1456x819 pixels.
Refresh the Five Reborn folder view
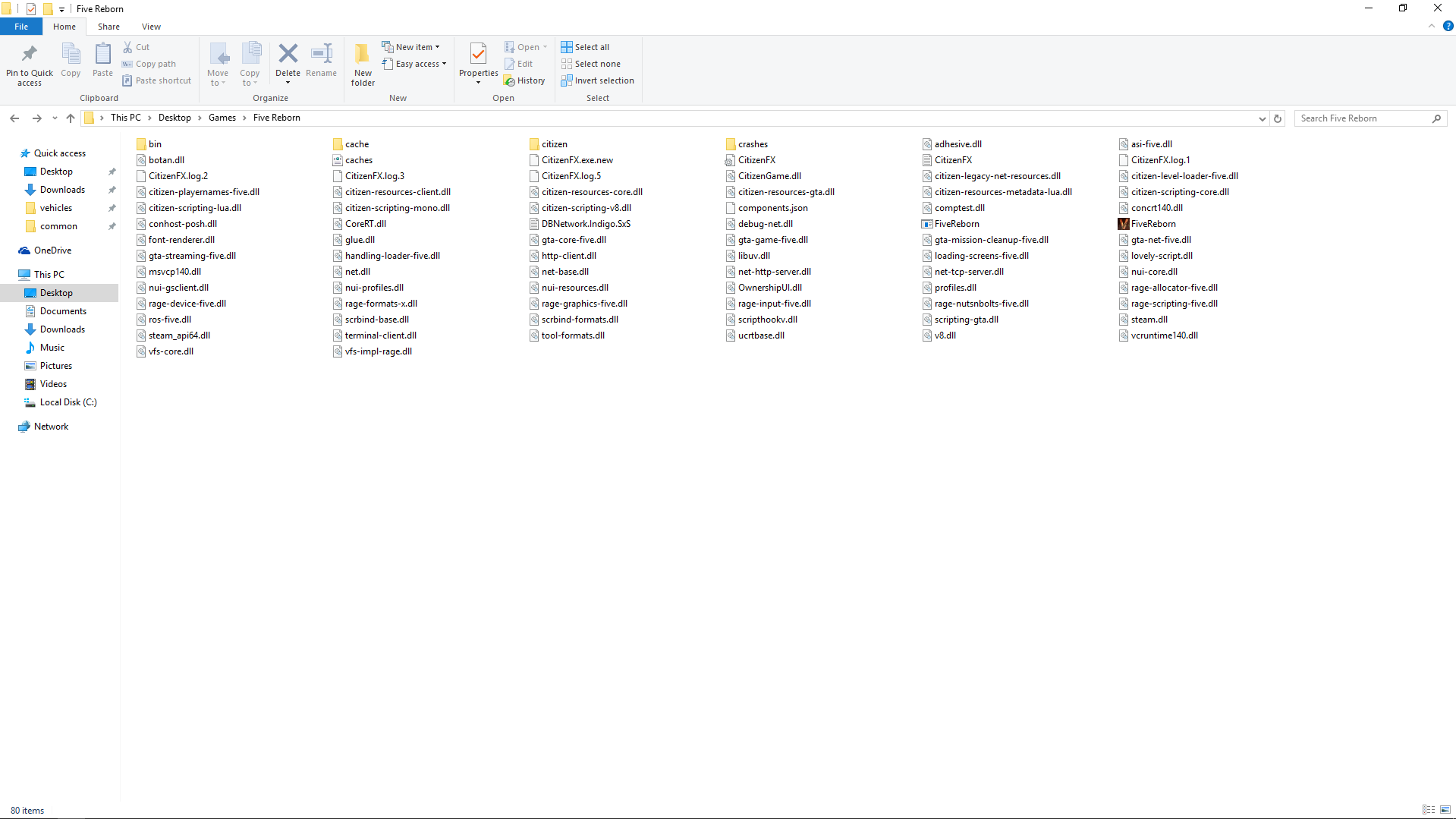[1278, 118]
